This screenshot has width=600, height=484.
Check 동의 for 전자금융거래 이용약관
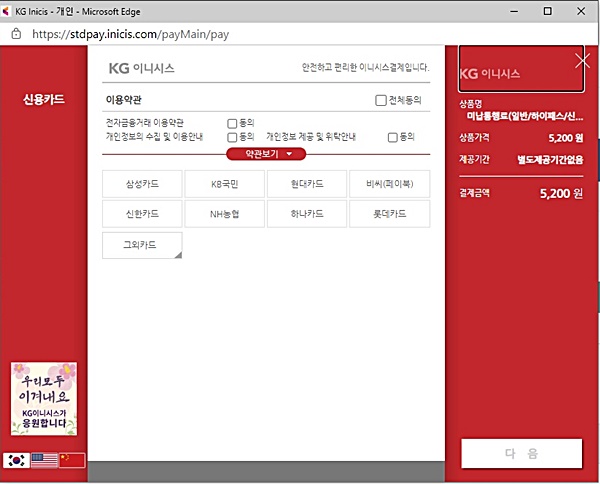click(232, 123)
